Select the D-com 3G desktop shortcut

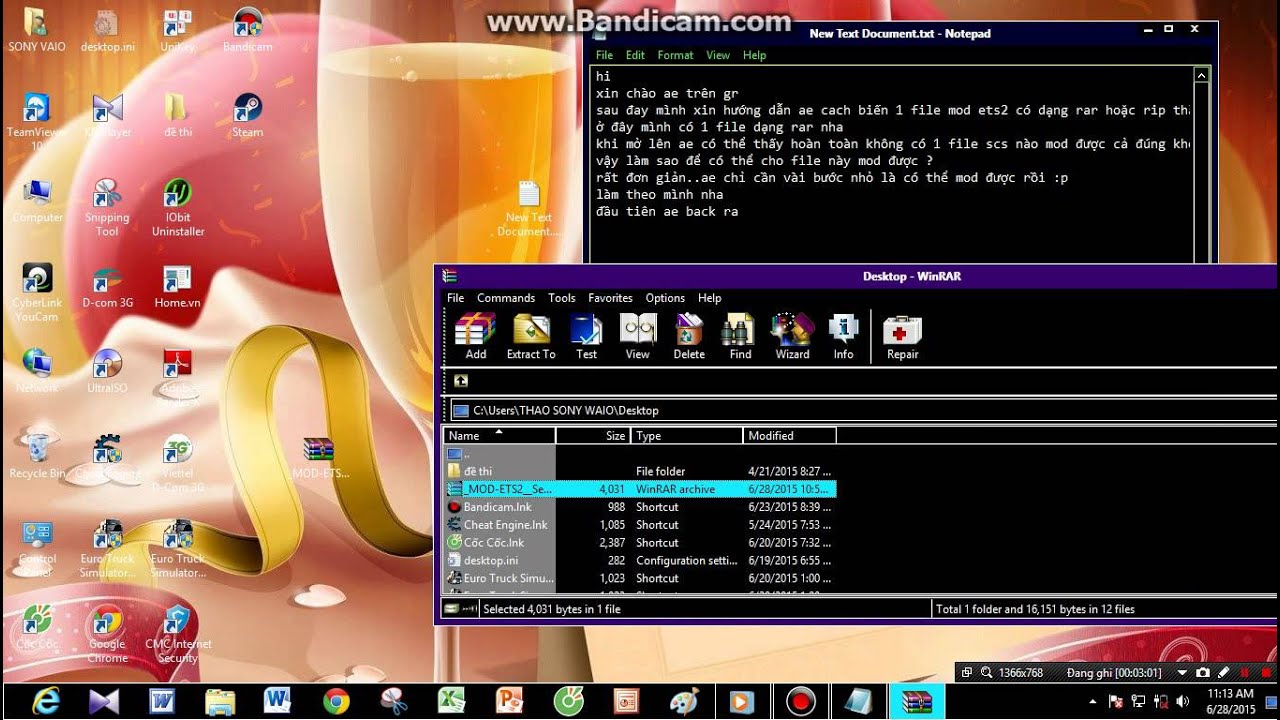tap(107, 285)
